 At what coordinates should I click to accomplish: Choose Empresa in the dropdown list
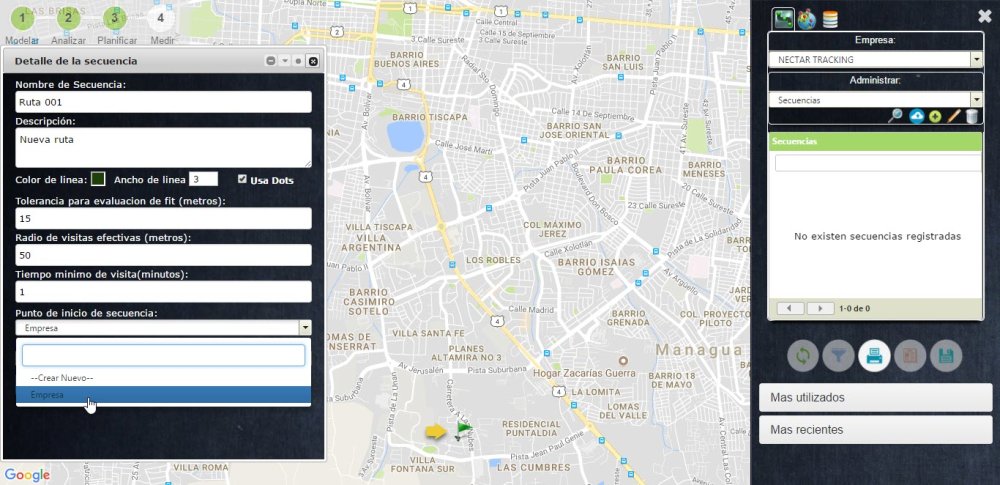[x=163, y=395]
